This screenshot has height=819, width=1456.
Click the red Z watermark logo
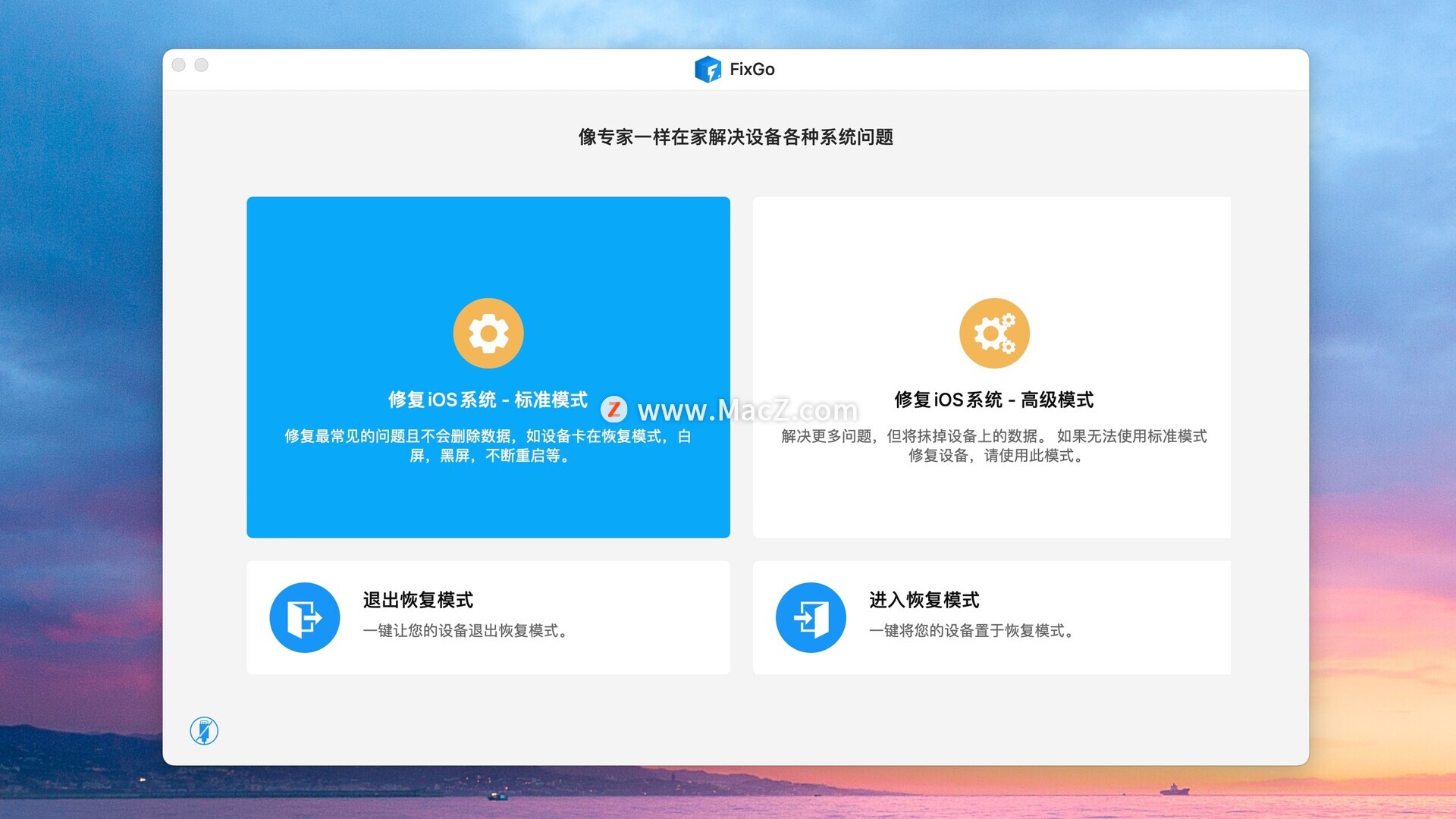613,410
